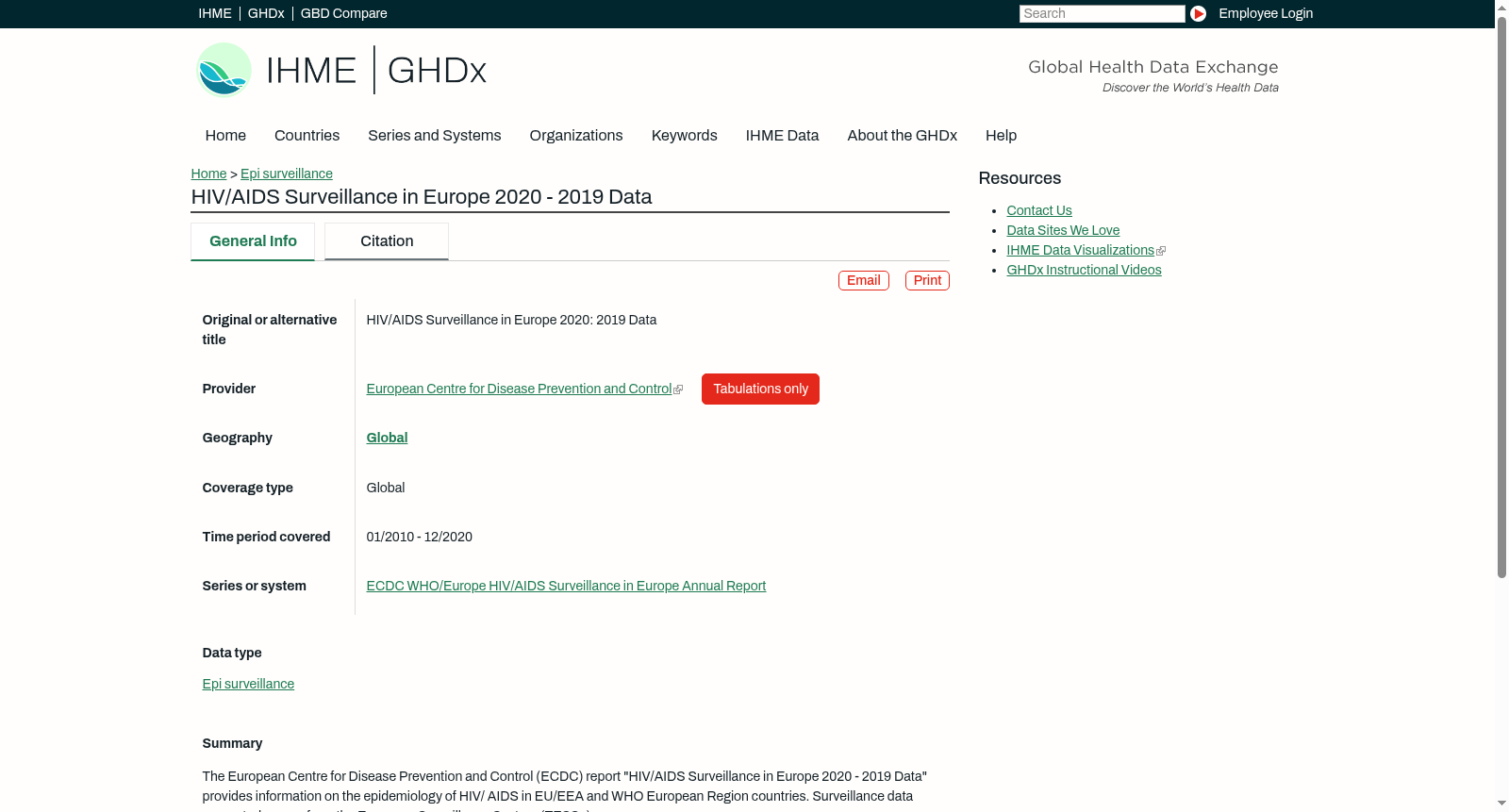The height and width of the screenshot is (812, 1509).
Task: Click the IHME leaf logo
Action: tap(224, 70)
